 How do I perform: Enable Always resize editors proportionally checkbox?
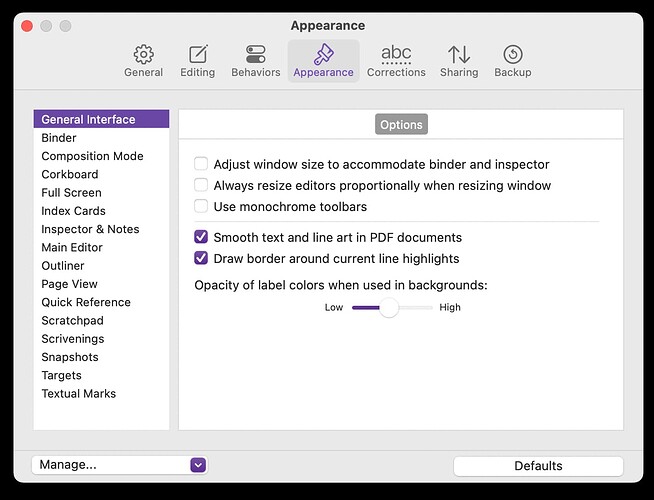201,185
